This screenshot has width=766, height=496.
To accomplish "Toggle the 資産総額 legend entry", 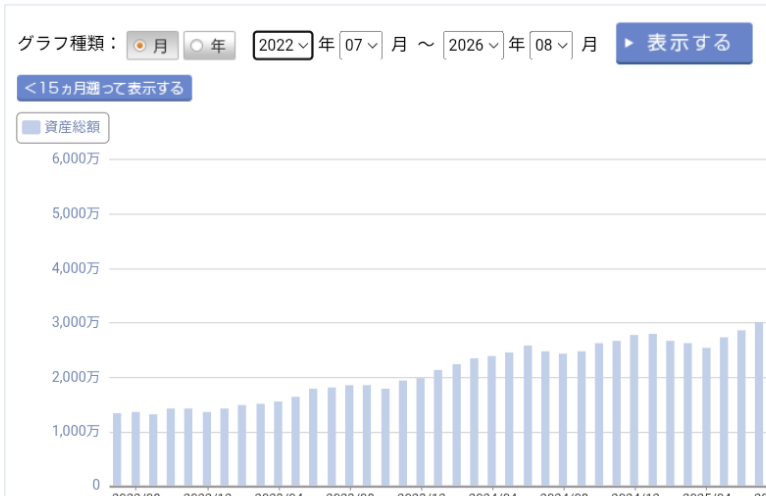I will (x=63, y=128).
